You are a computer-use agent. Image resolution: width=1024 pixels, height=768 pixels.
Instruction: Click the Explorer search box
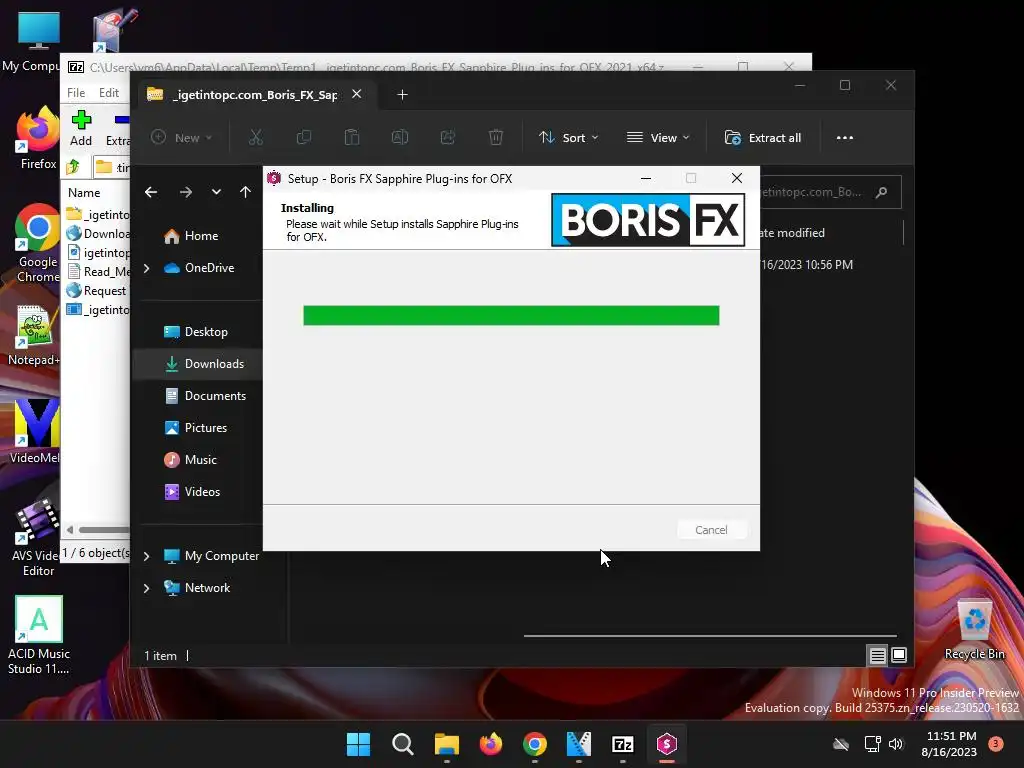coord(829,192)
